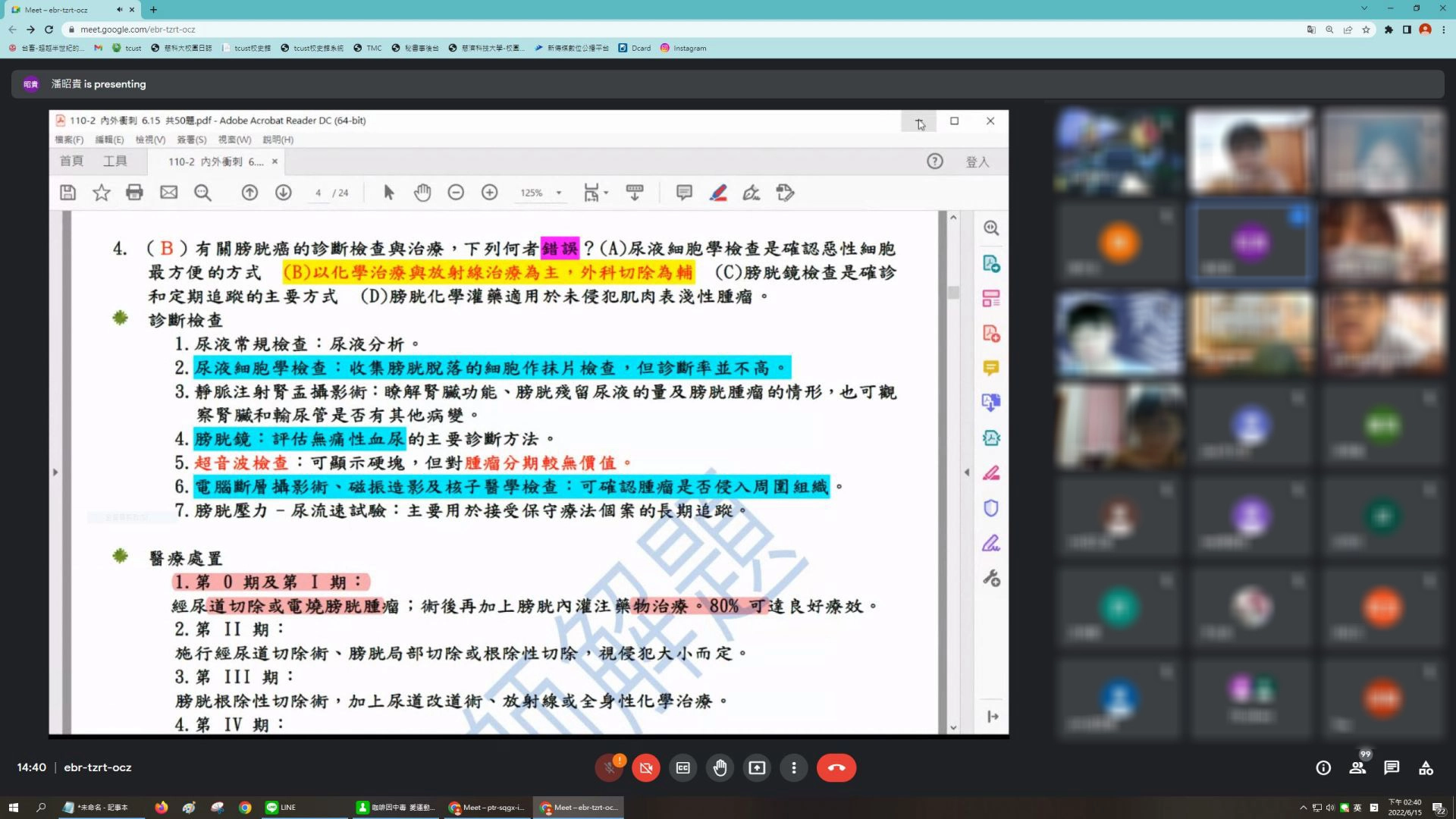Switch to the 工具 tab
Viewport: 1456px width, 819px height.
coord(115,162)
